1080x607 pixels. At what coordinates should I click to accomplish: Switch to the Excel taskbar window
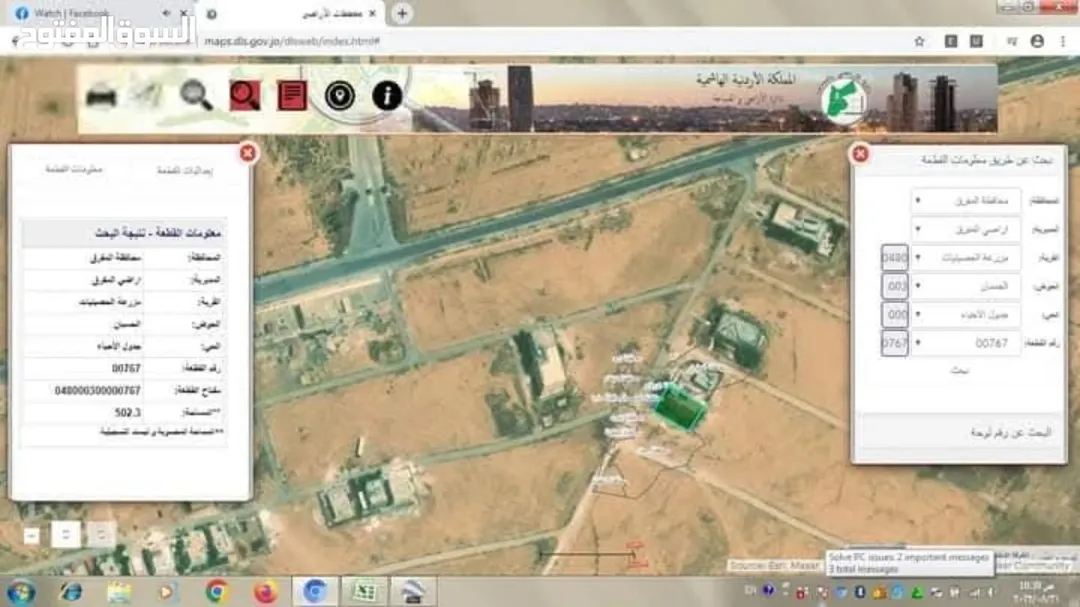click(364, 592)
